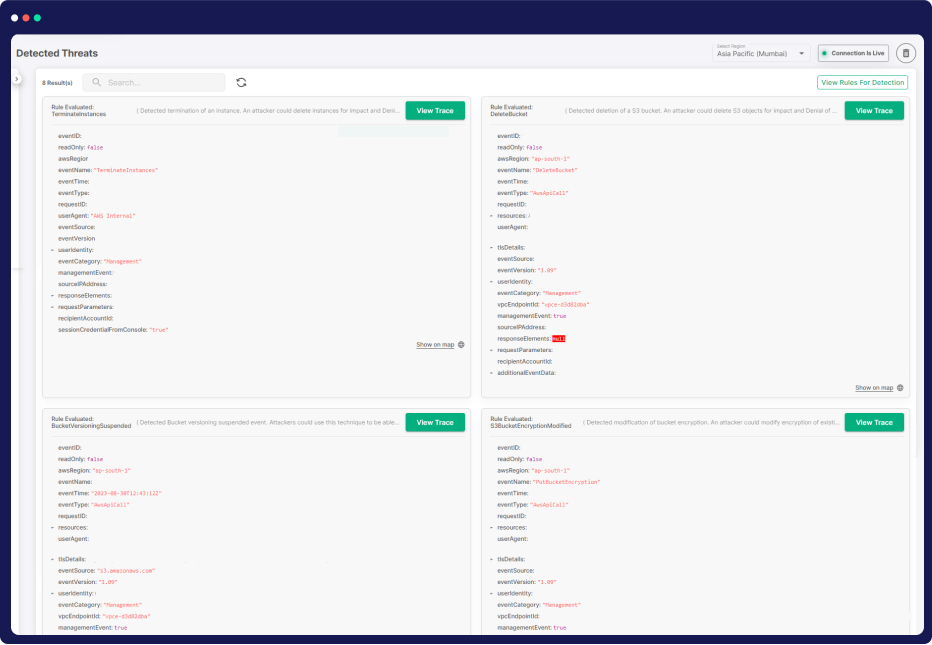The height and width of the screenshot is (645, 932).
Task: Open View Rules For Detection
Action: click(862, 82)
